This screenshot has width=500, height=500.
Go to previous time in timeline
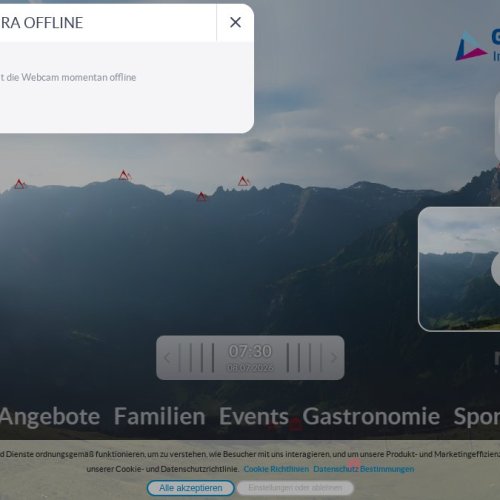(167, 358)
